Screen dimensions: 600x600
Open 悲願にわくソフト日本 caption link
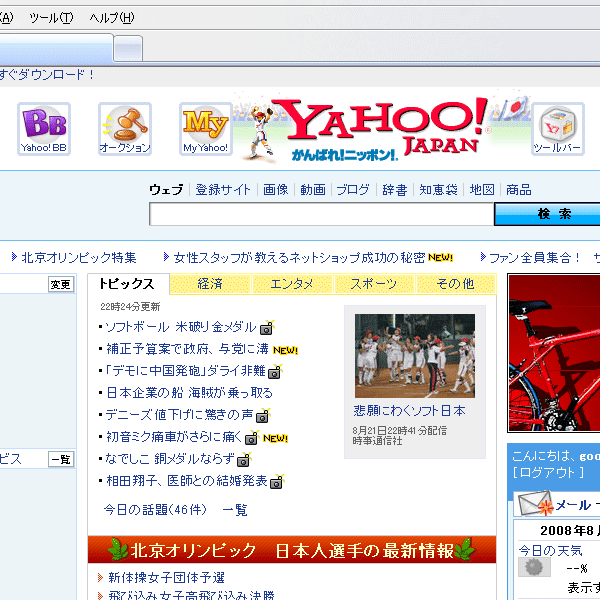click(x=409, y=411)
